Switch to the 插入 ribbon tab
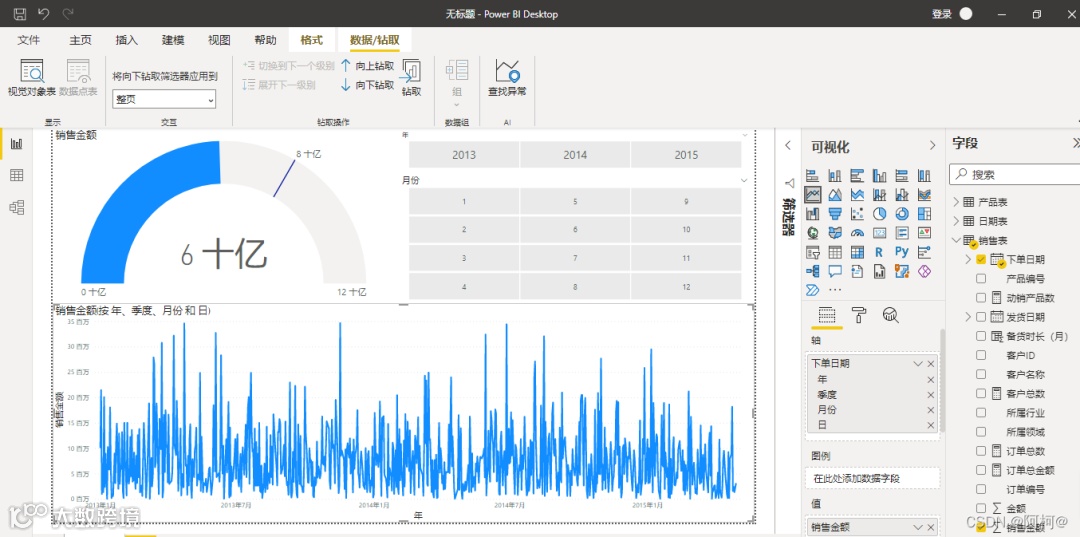Image resolution: width=1080 pixels, height=537 pixels. tap(127, 40)
